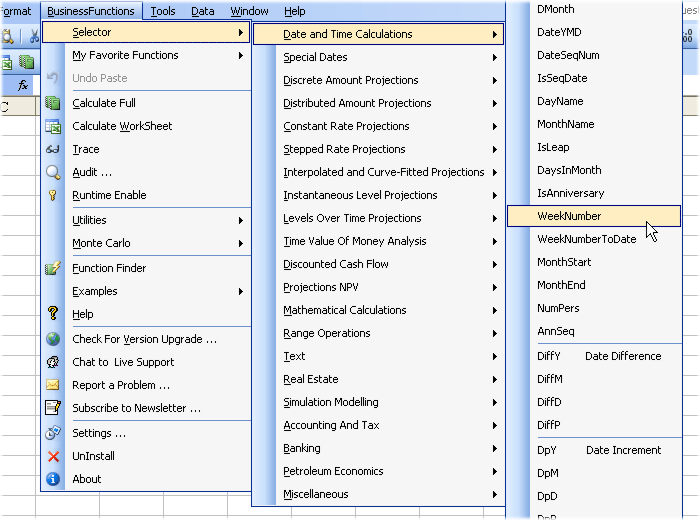This screenshot has height=520, width=700.
Task: Select the DpY Date Increment function
Action: coord(594,450)
